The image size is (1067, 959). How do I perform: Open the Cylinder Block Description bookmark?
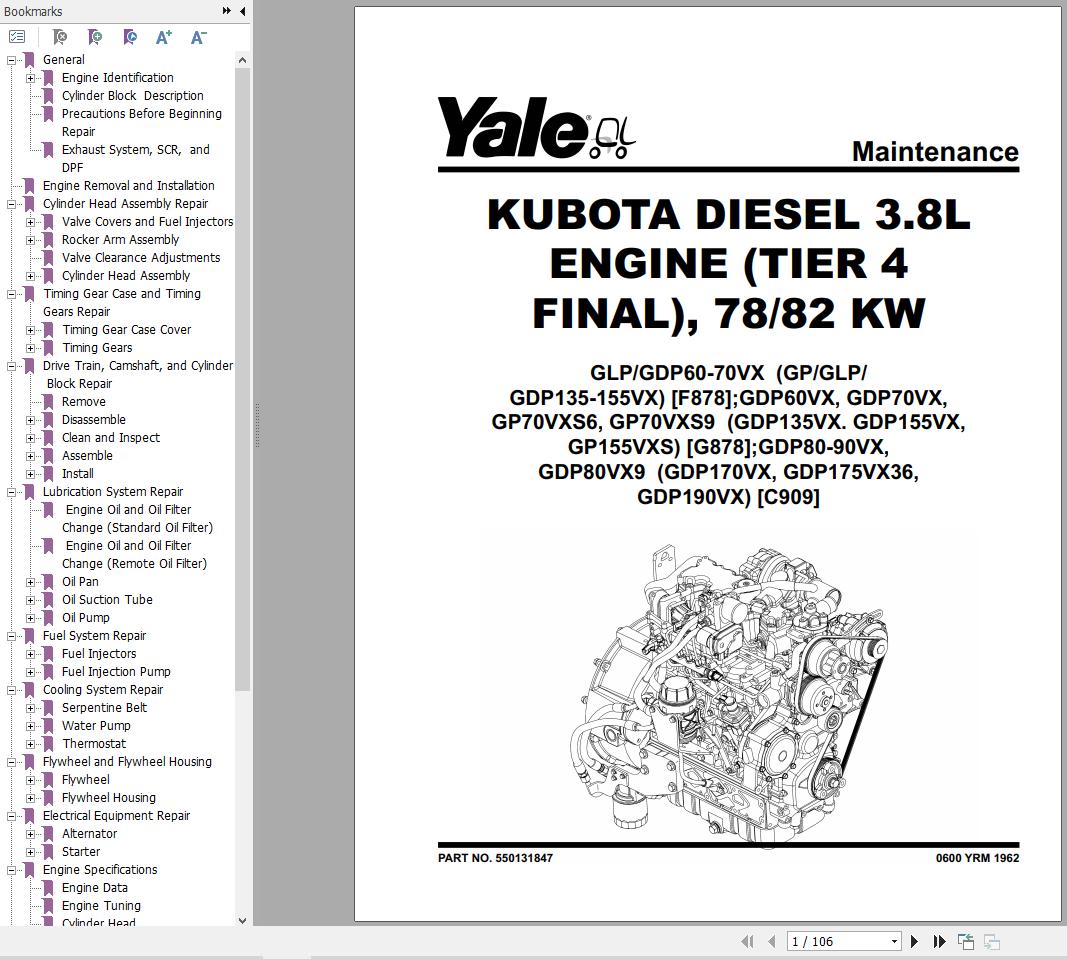click(x=133, y=96)
